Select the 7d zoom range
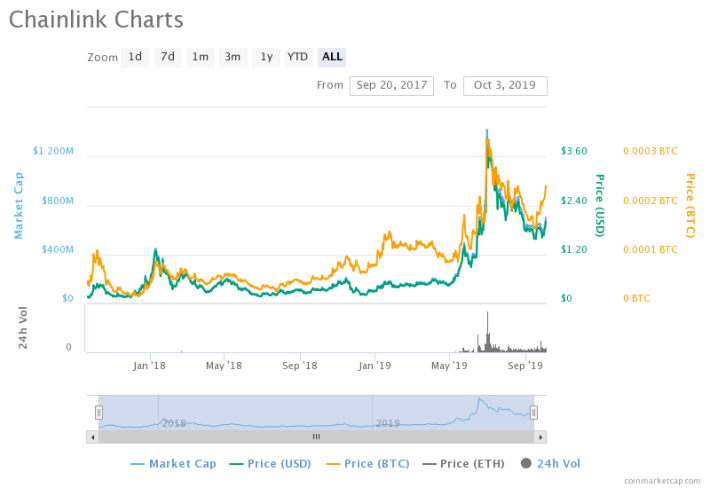710x488 pixels. (x=168, y=57)
